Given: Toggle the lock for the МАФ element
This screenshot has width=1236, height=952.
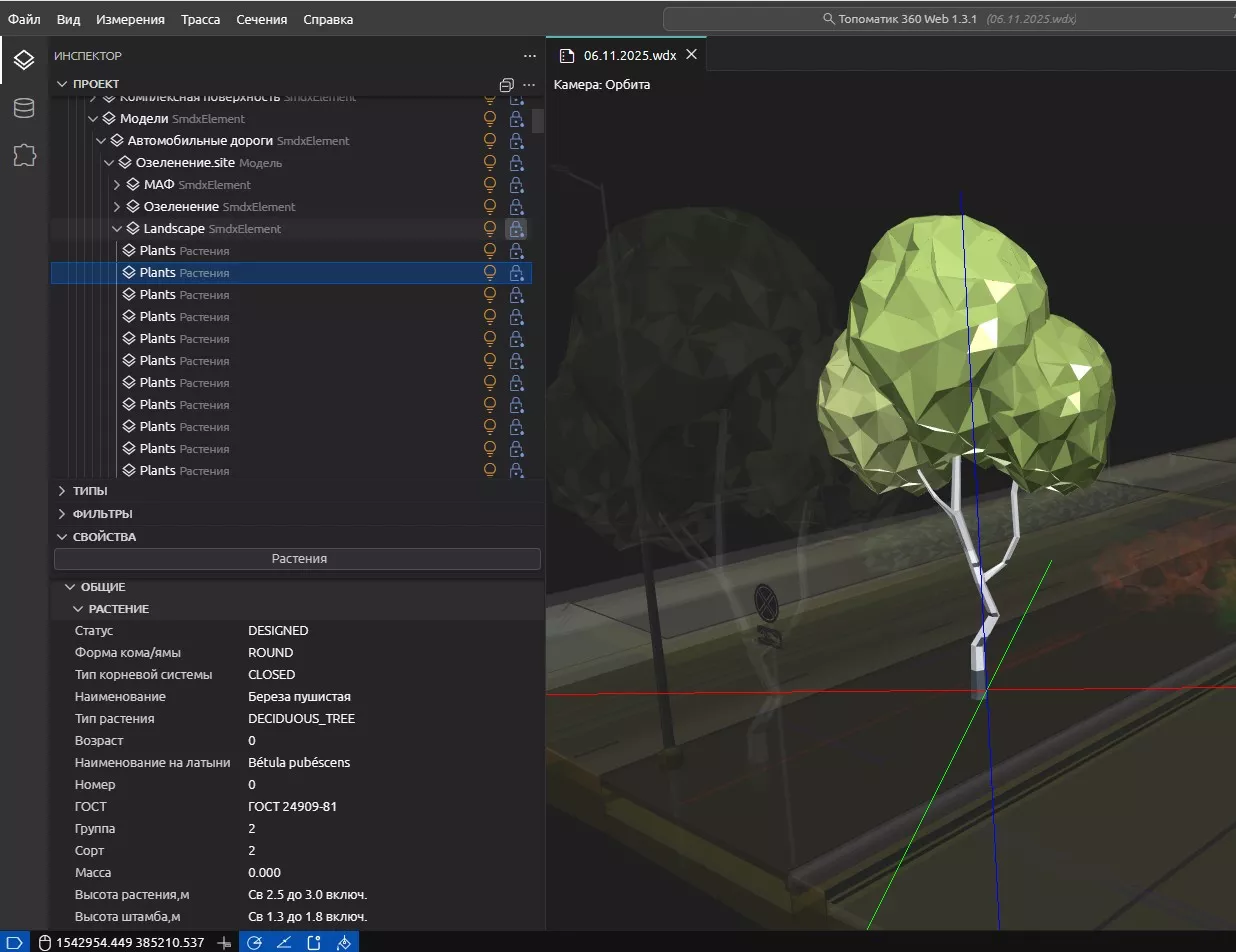Looking at the screenshot, I should [x=517, y=185].
